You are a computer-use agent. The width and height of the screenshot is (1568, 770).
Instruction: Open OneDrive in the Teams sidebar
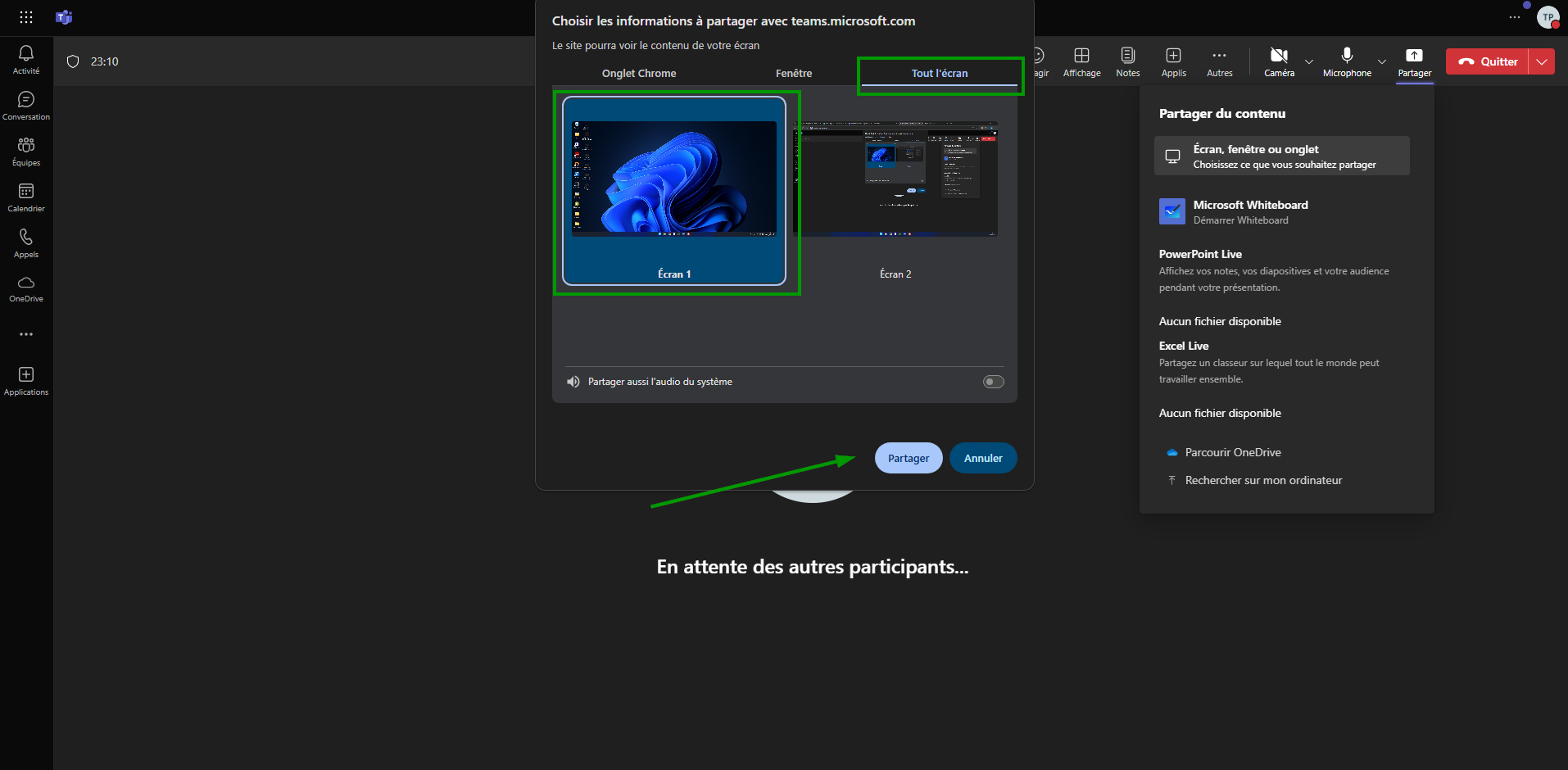26,289
